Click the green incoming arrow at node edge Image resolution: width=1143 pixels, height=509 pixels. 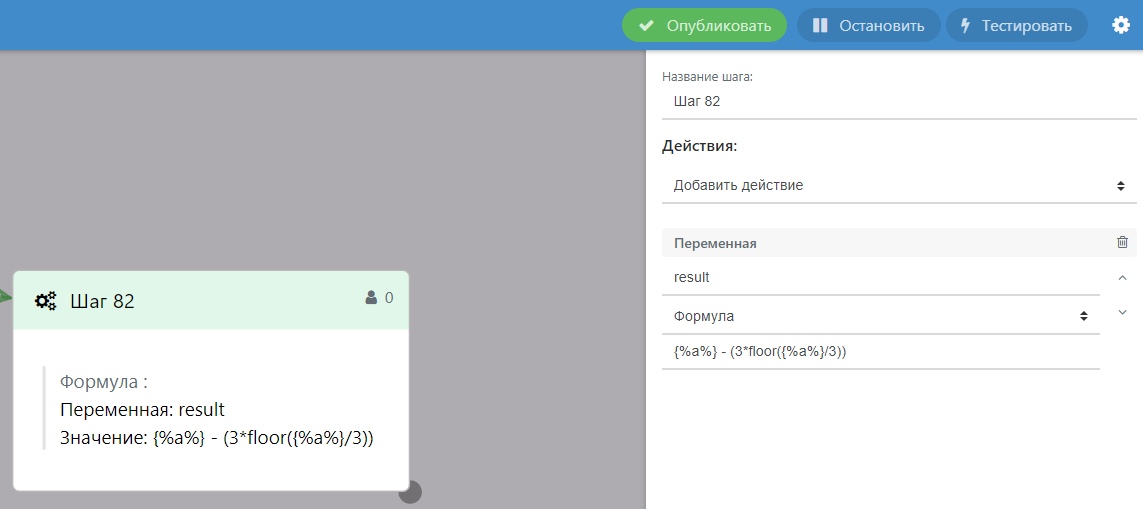pos(5,297)
